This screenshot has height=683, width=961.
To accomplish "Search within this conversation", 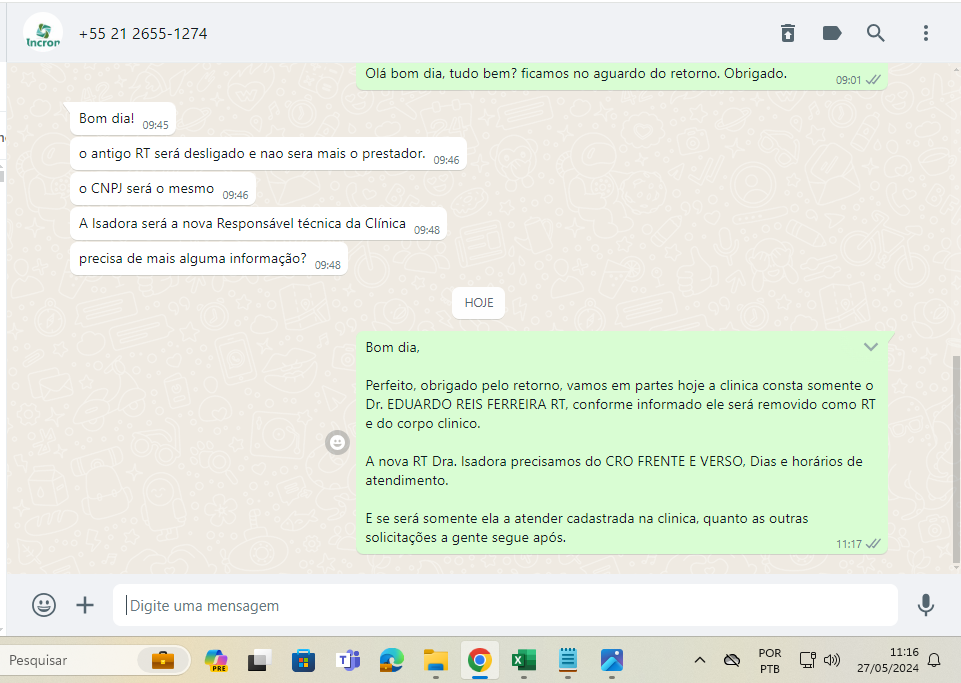I will (876, 33).
